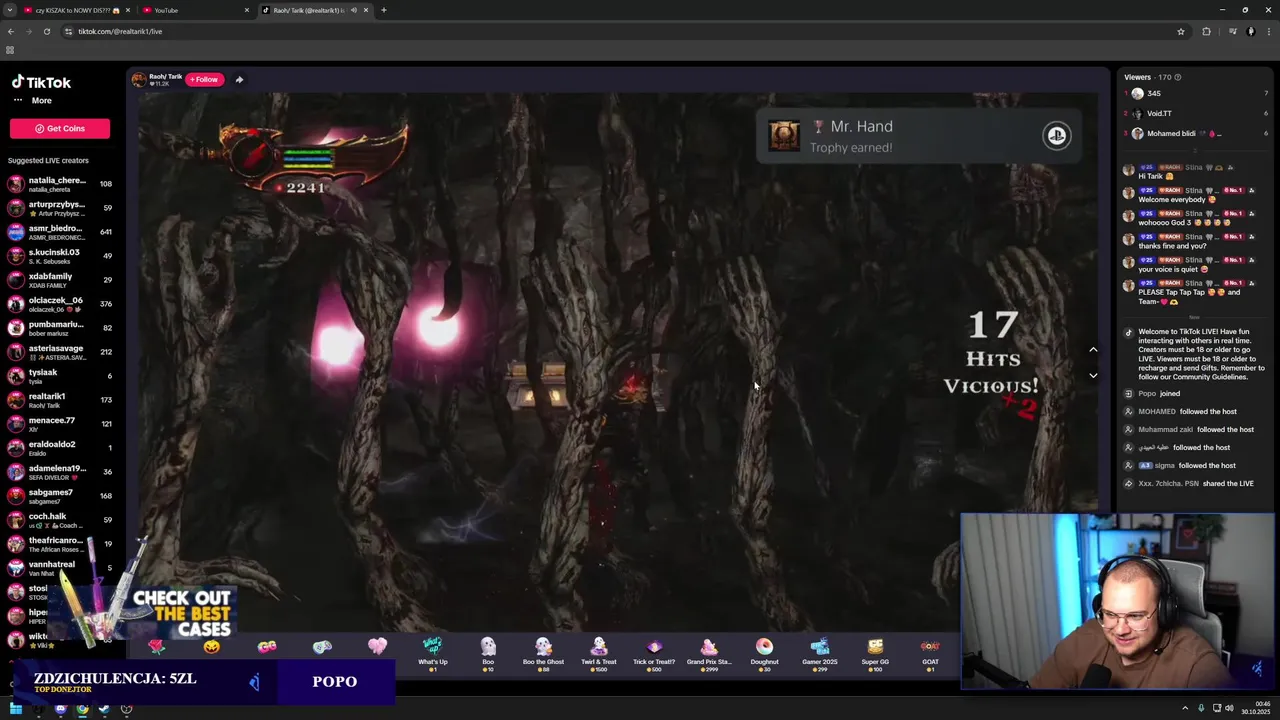Image resolution: width=1280 pixels, height=720 pixels.
Task: Open streamer avatar in stream header
Action: [x=139, y=79]
